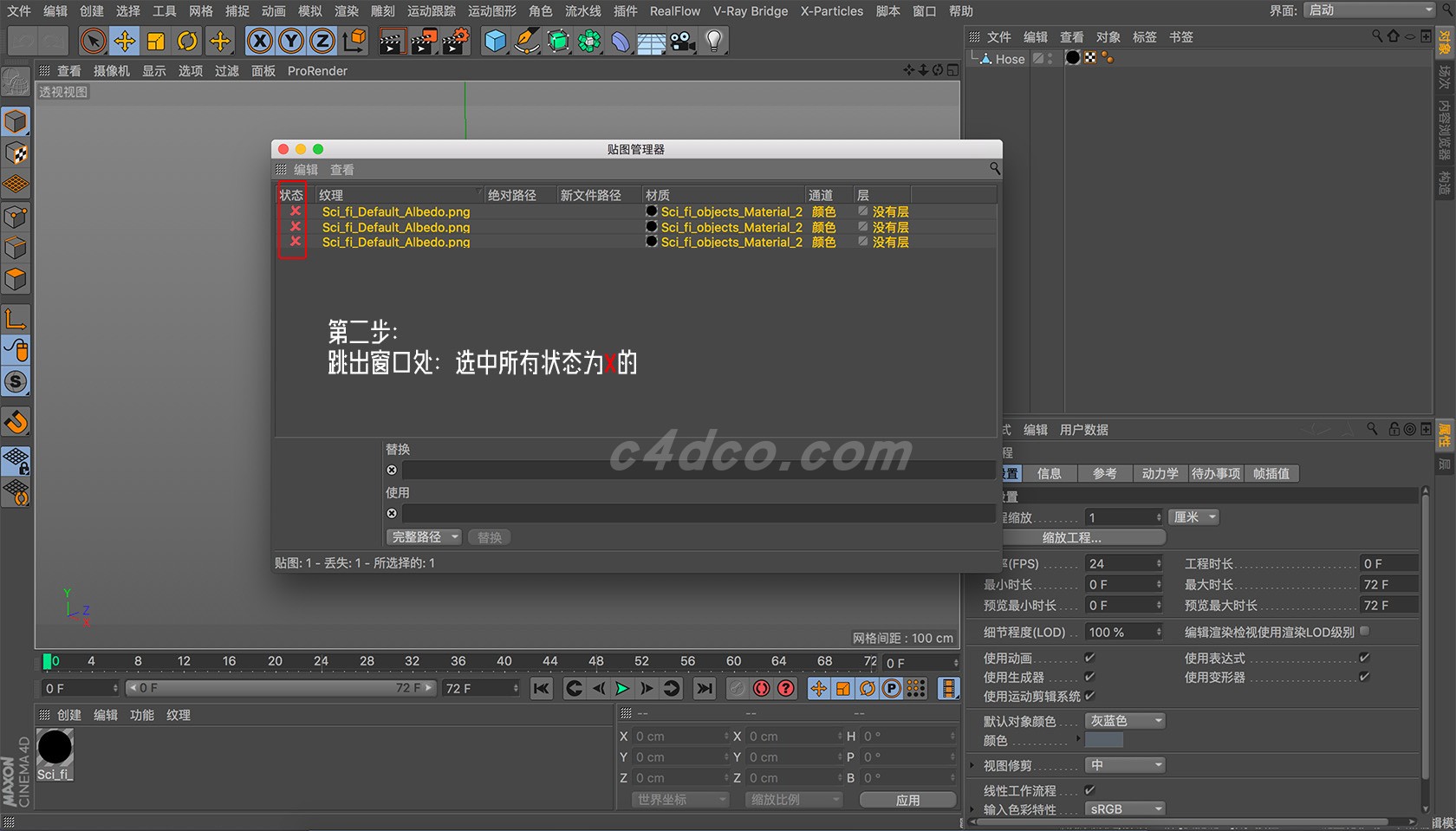Viewport: 1456px width, 831px height.
Task: Open the green subdivision generator icon
Action: click(558, 41)
